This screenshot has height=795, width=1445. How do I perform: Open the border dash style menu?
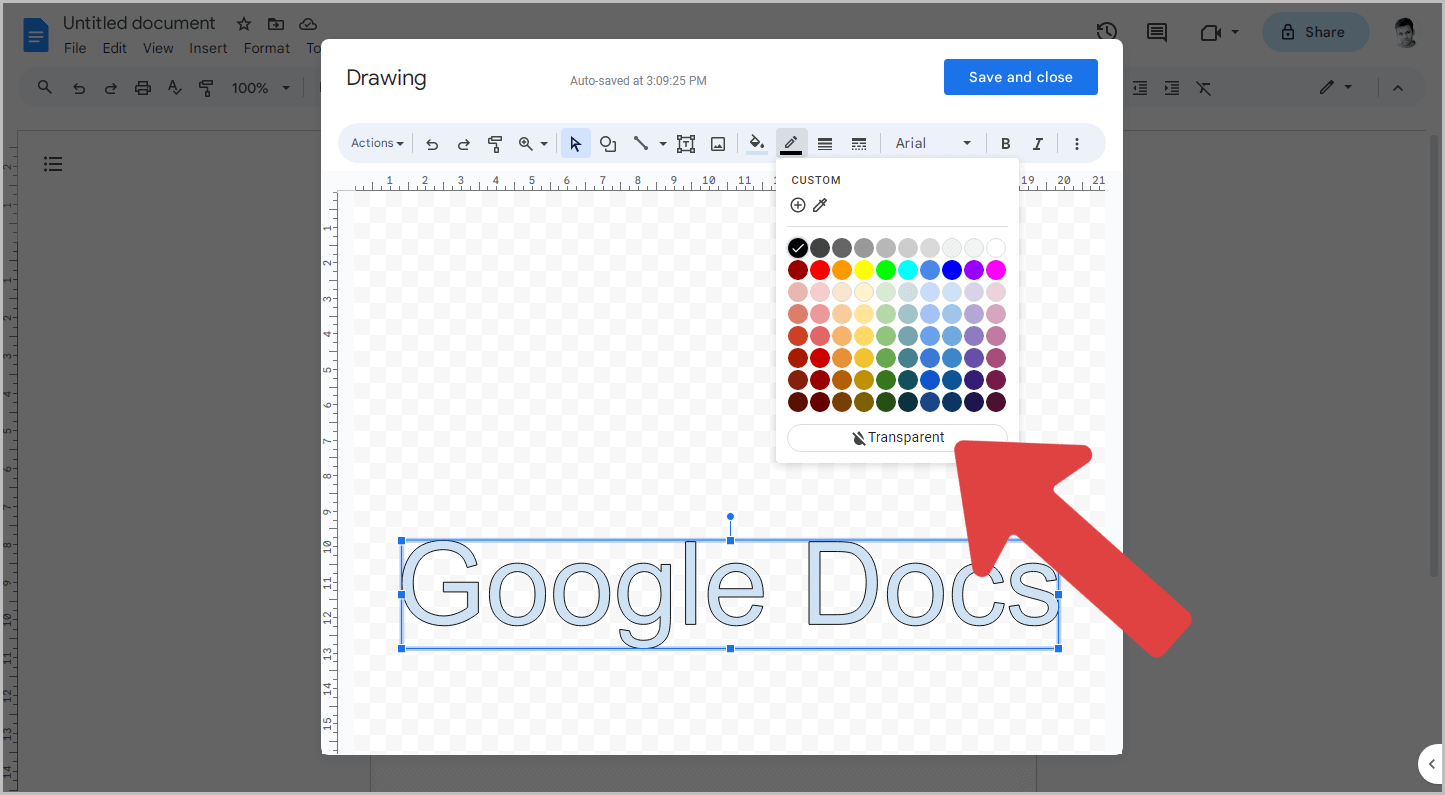[859, 144]
